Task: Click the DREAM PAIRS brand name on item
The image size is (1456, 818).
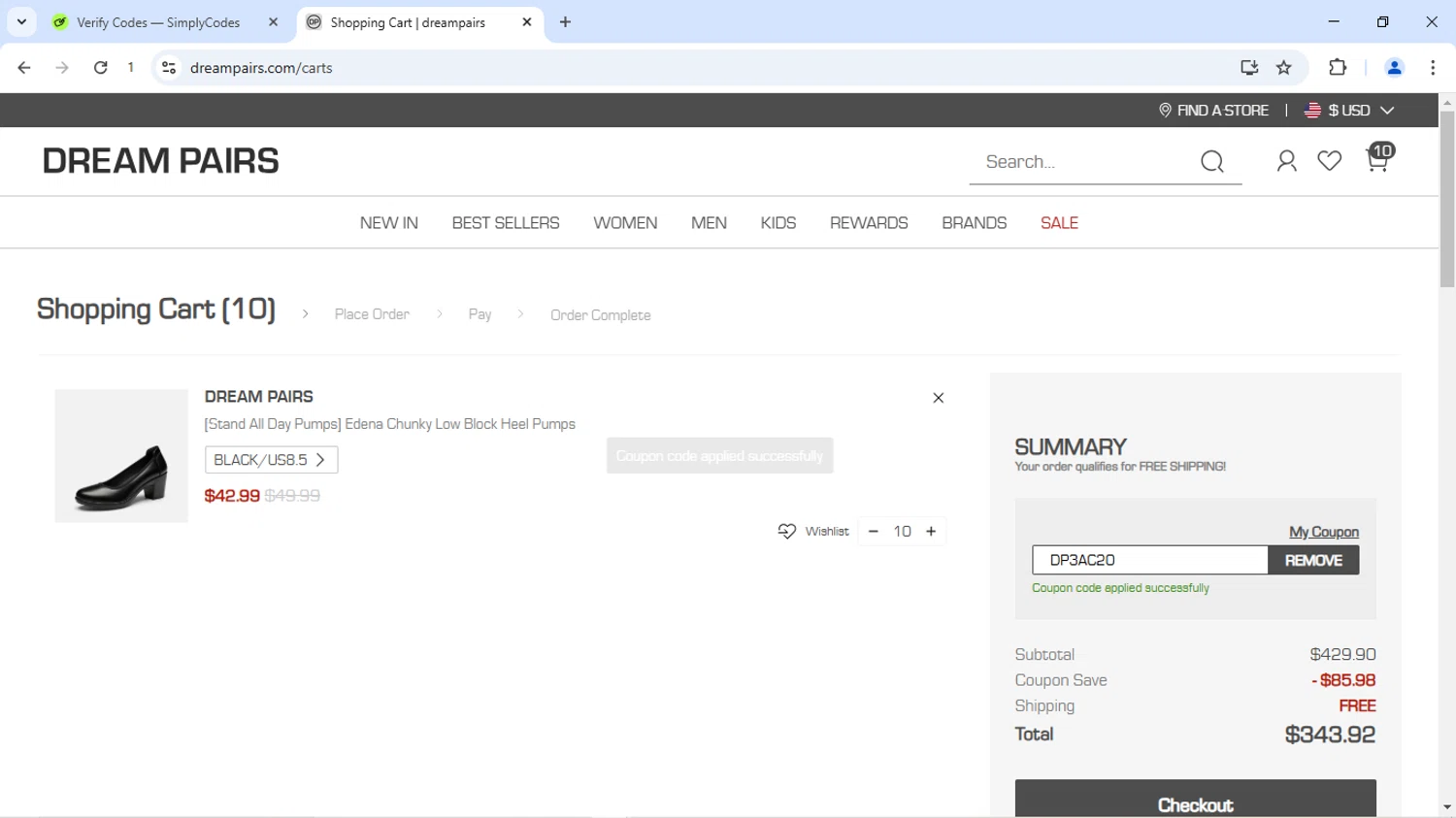Action: [259, 397]
